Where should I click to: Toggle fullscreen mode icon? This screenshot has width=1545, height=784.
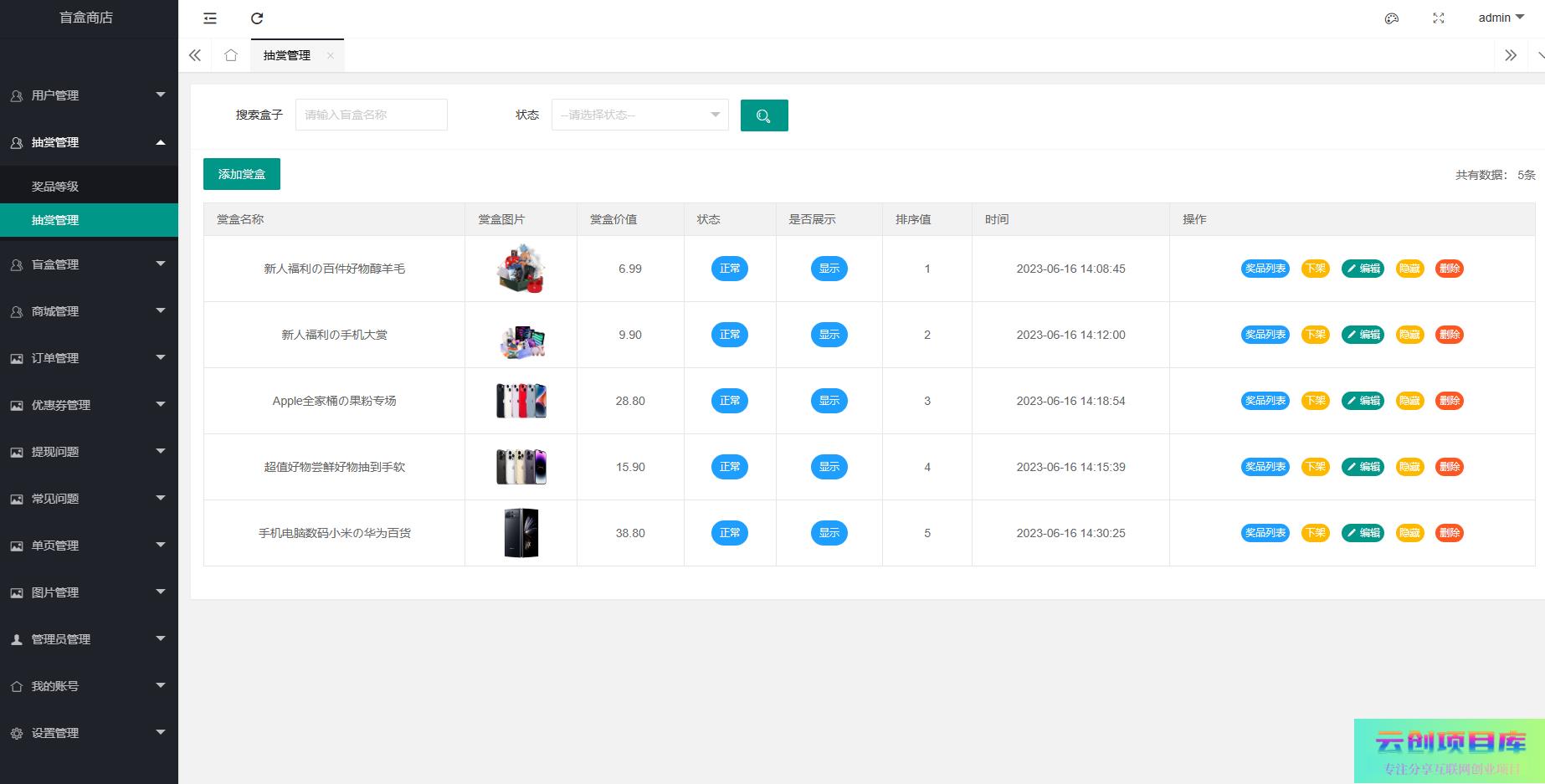click(x=1439, y=18)
